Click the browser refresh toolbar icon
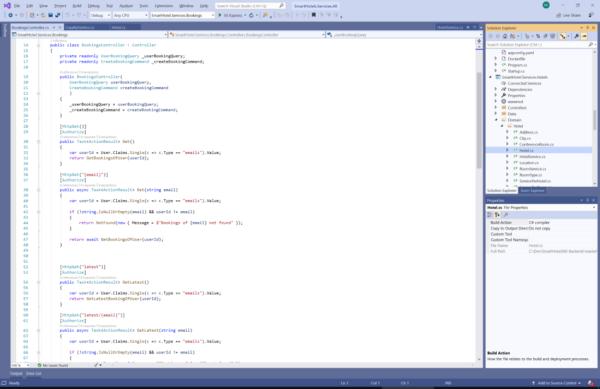This screenshot has width=600, height=389. tap(251, 15)
